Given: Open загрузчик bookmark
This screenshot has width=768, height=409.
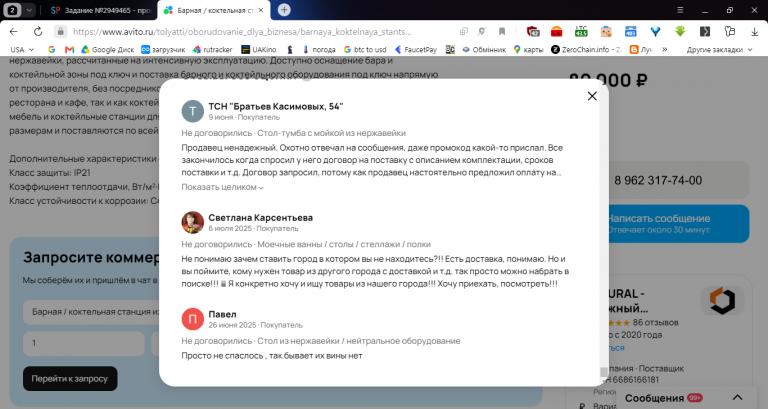Looking at the screenshot, I should (x=163, y=49).
